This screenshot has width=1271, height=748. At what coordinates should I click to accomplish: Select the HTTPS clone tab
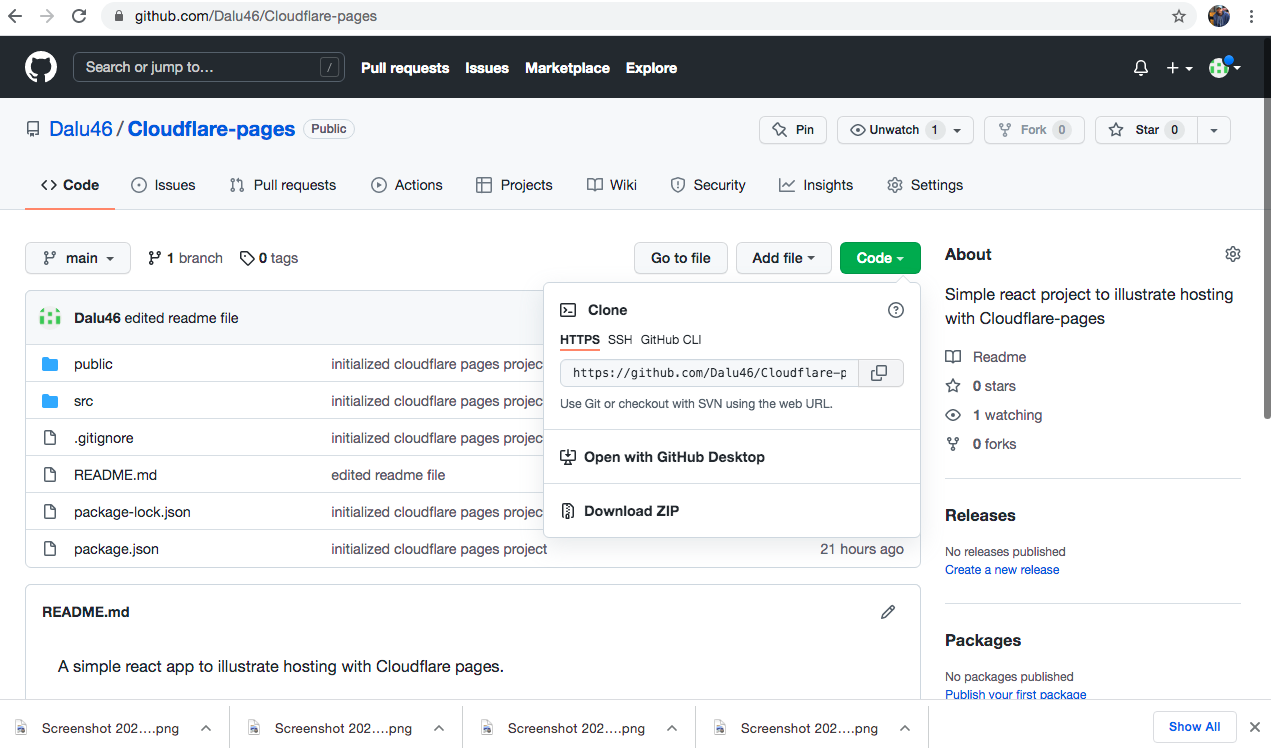tap(580, 340)
